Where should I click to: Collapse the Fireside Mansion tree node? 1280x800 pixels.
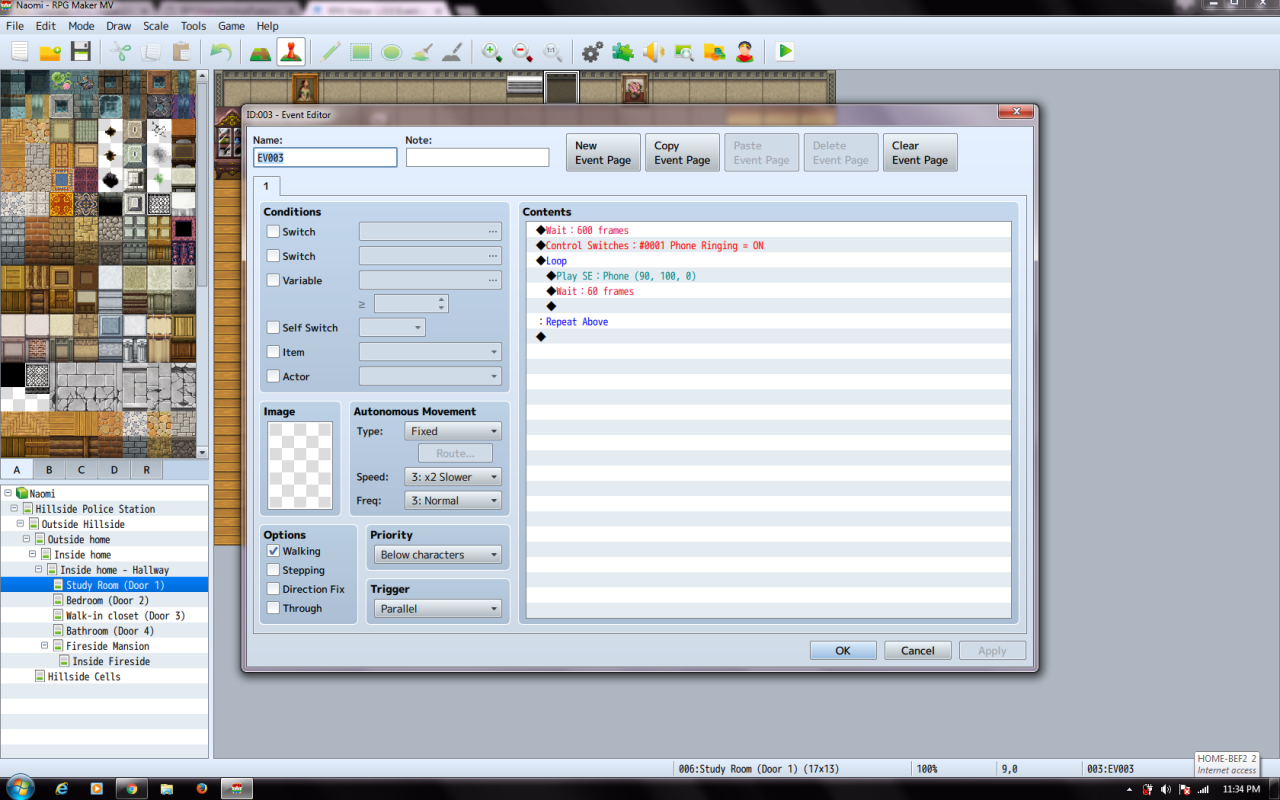45,646
